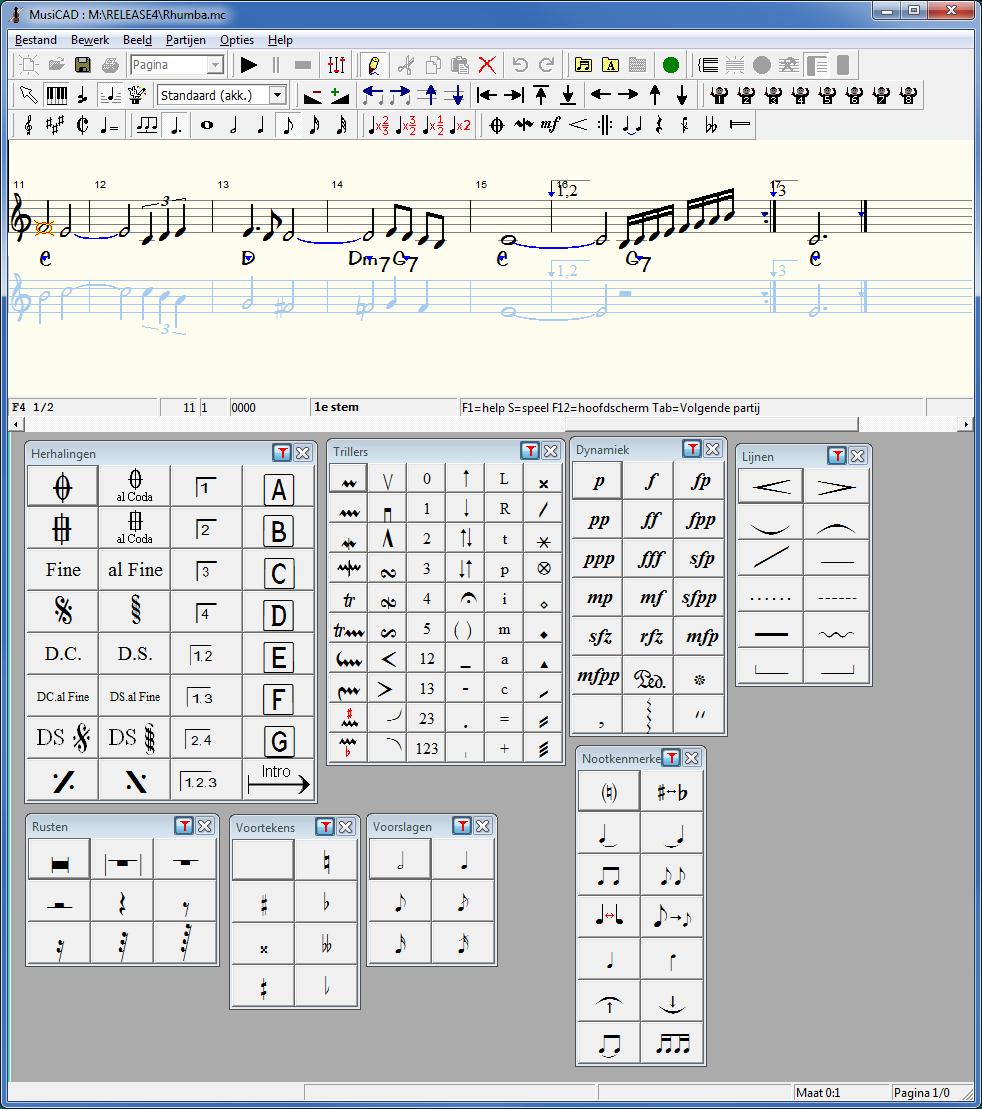This screenshot has width=982, height=1109.
Task: Select the arrow pointer tool
Action: coord(28,95)
